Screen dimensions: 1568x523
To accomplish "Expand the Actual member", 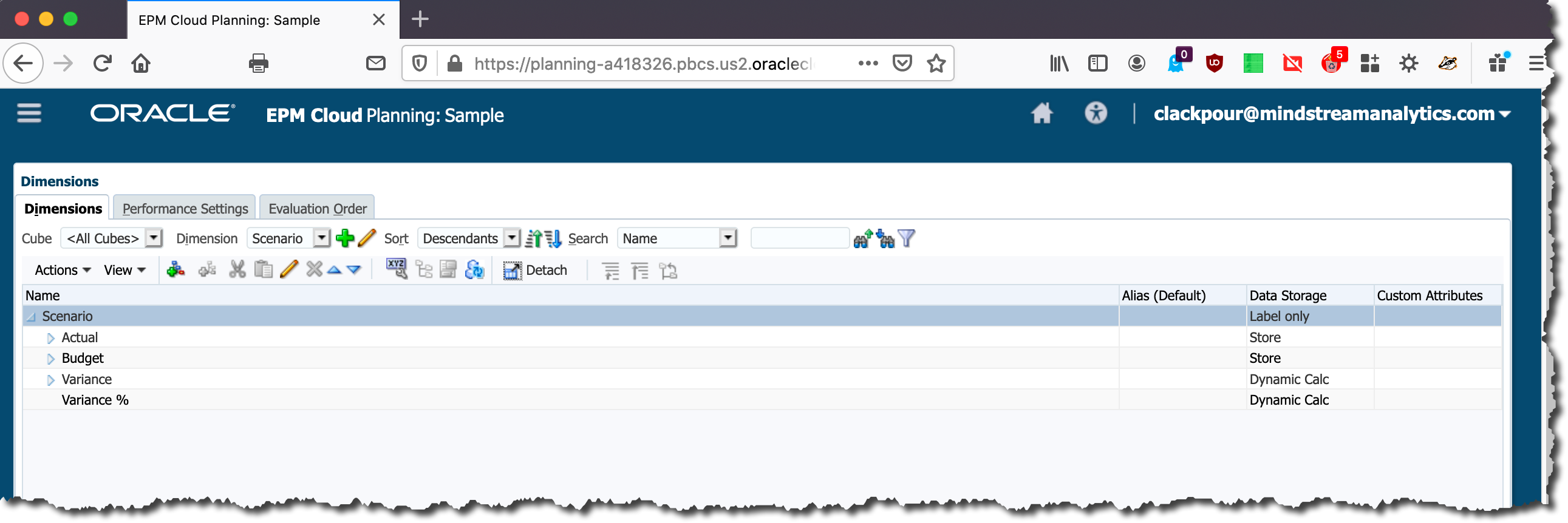I will tap(50, 338).
